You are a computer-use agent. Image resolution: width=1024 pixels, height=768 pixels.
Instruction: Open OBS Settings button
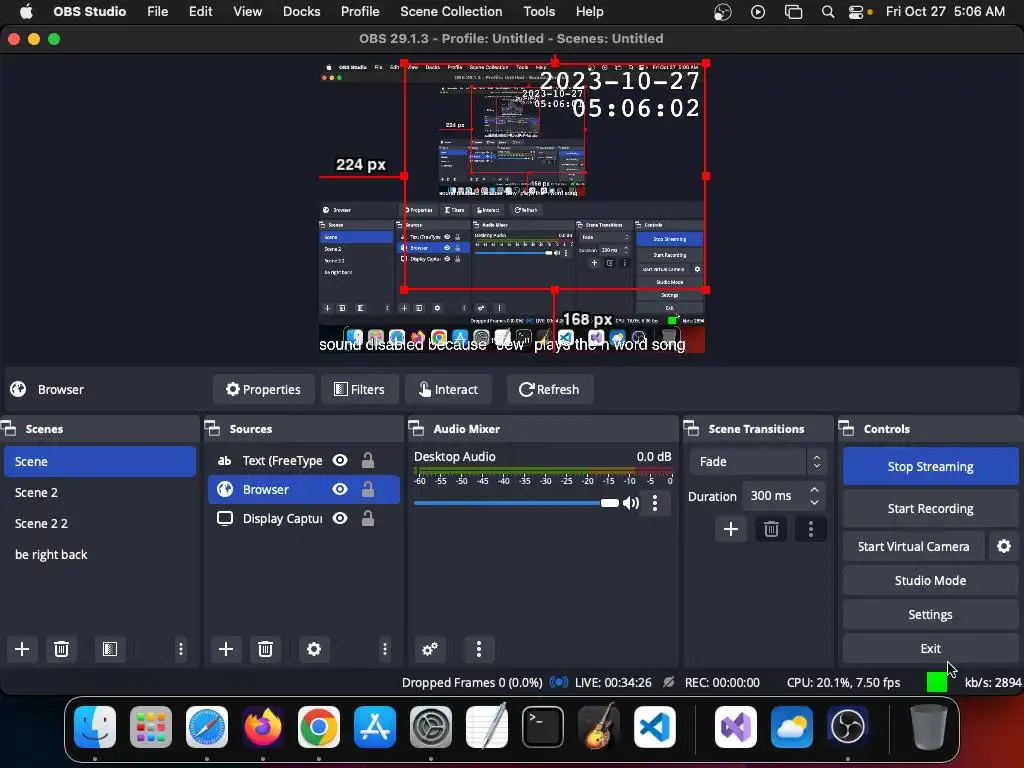930,615
